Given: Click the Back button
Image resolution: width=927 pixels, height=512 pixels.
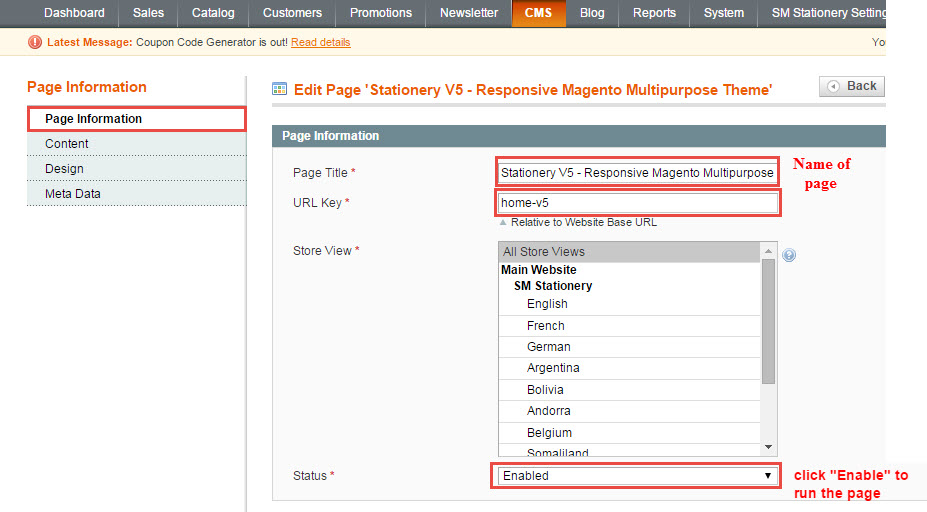Looking at the screenshot, I should [x=852, y=86].
